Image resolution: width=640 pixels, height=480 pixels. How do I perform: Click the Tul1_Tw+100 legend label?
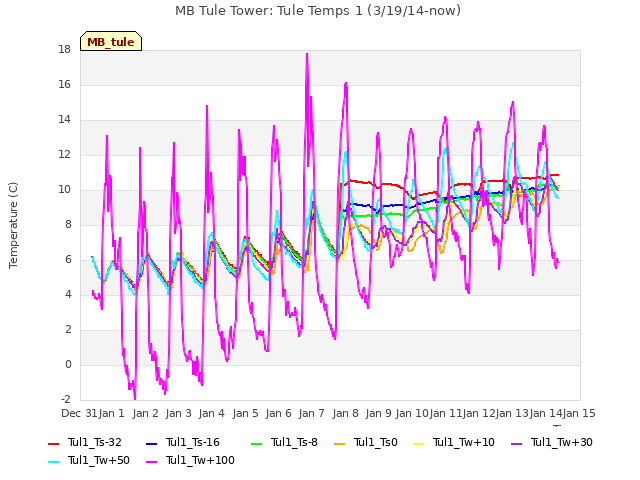[200, 460]
